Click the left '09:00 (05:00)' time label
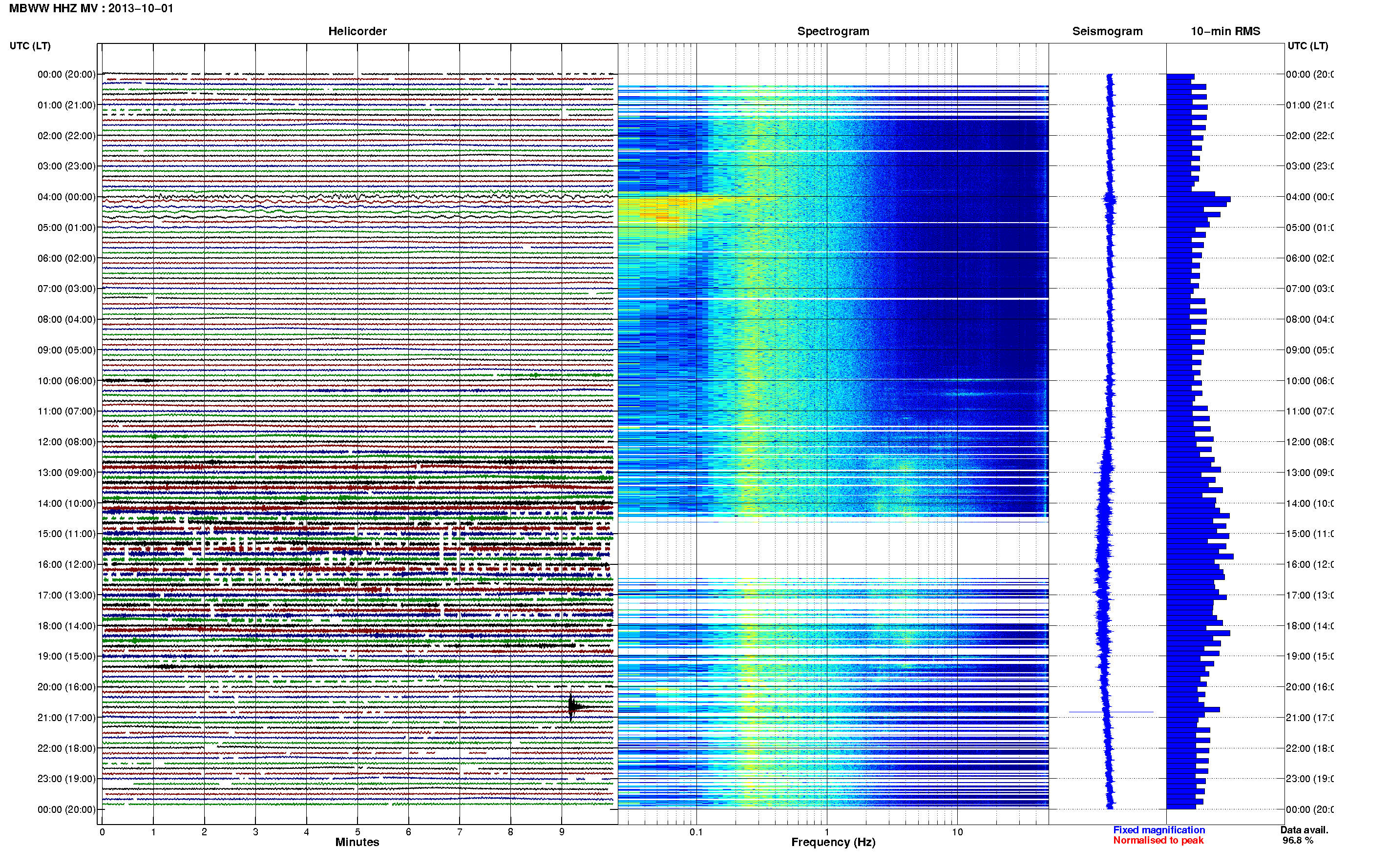 point(66,350)
